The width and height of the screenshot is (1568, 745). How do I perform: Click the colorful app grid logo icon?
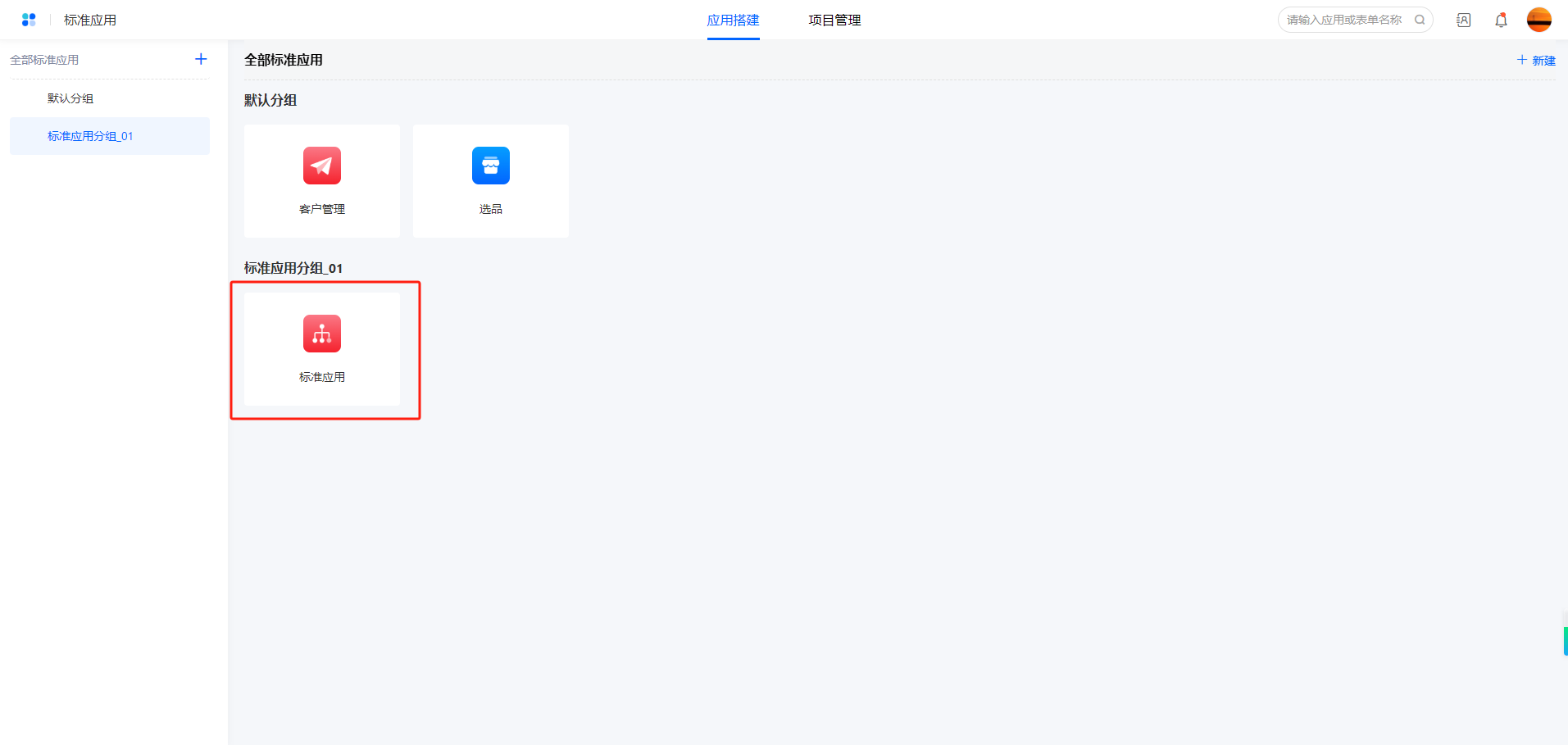click(29, 20)
